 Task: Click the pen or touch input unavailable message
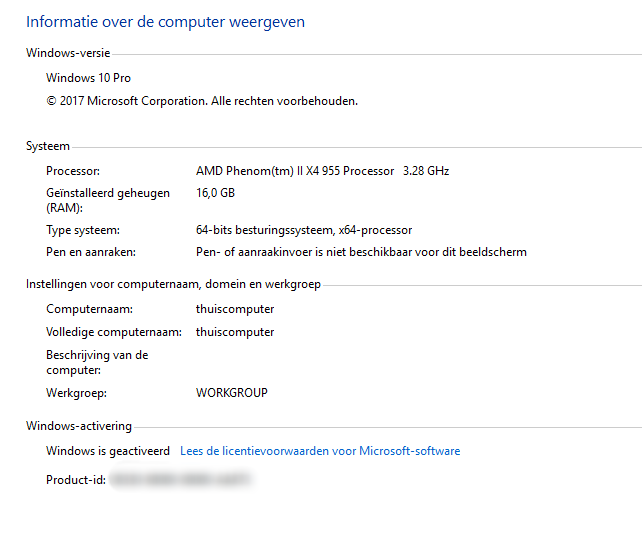click(x=360, y=252)
